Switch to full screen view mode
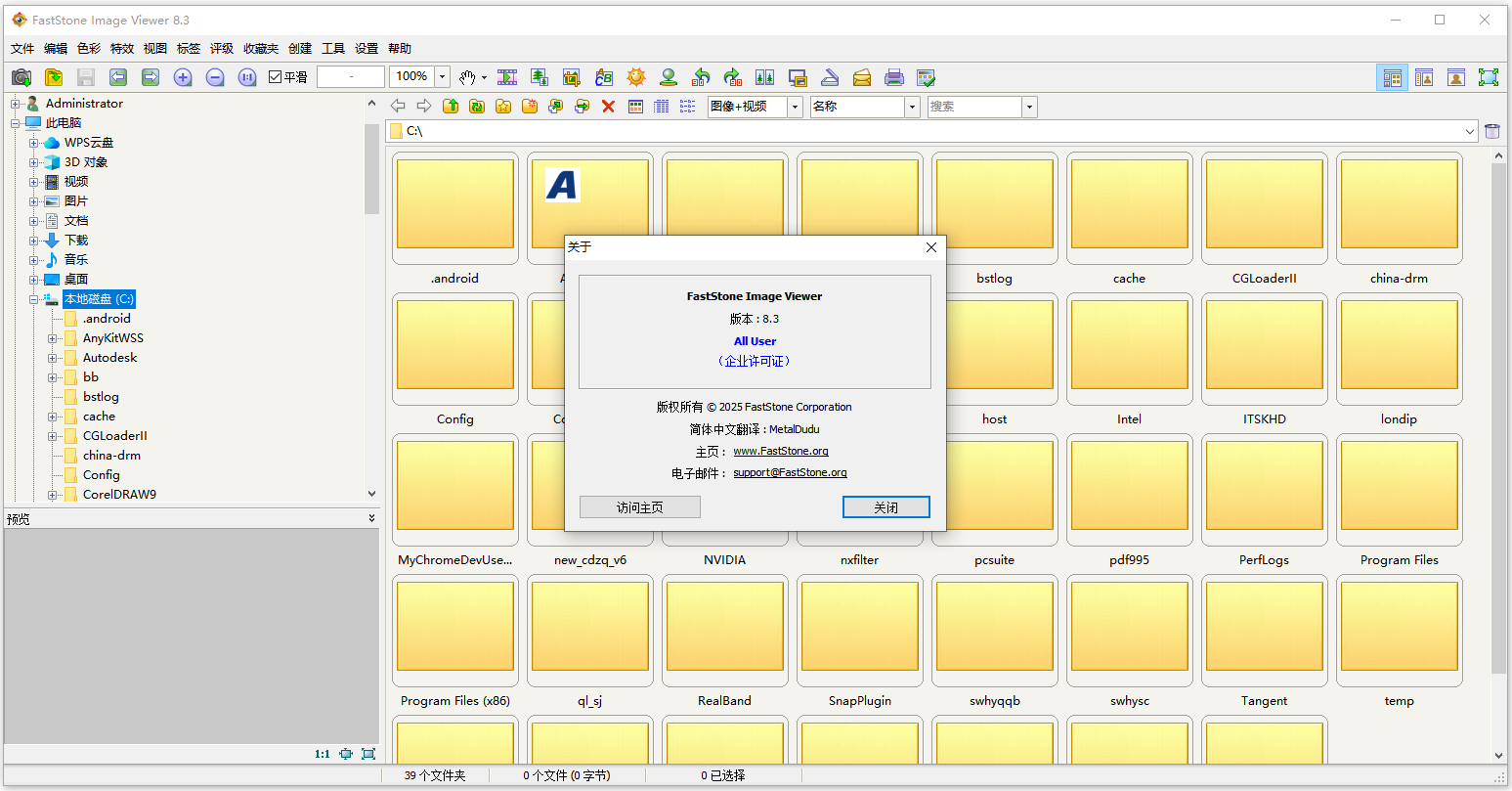The image size is (1512, 791). (1488, 77)
